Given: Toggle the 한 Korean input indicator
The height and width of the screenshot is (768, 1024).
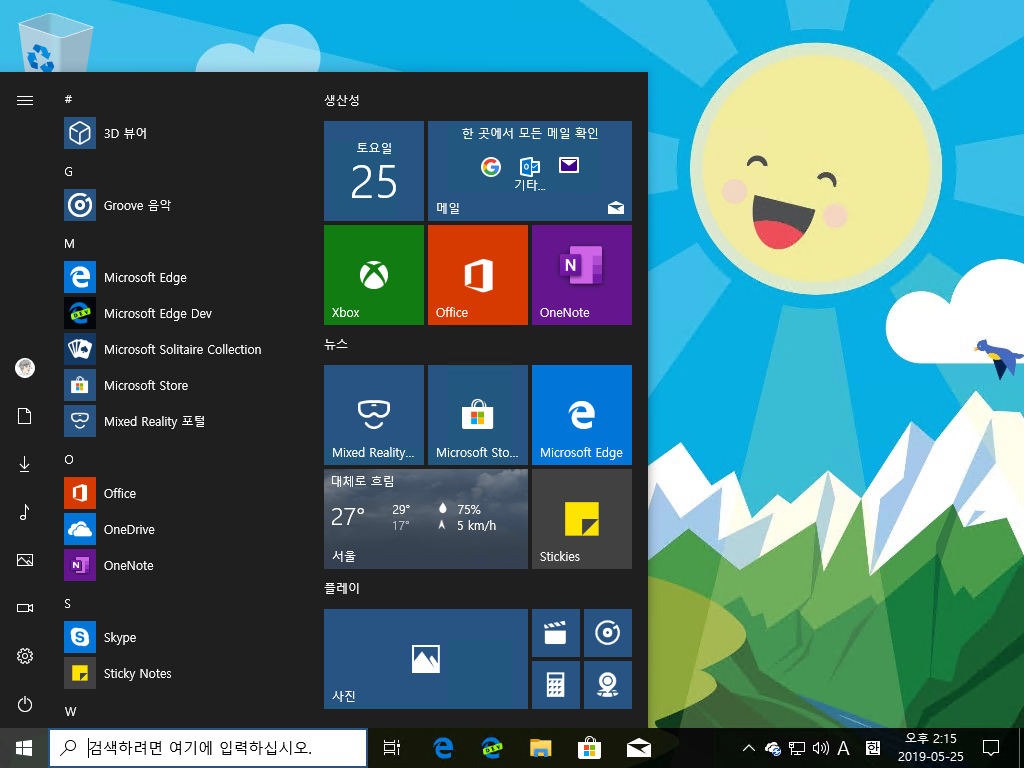Looking at the screenshot, I should coord(872,748).
